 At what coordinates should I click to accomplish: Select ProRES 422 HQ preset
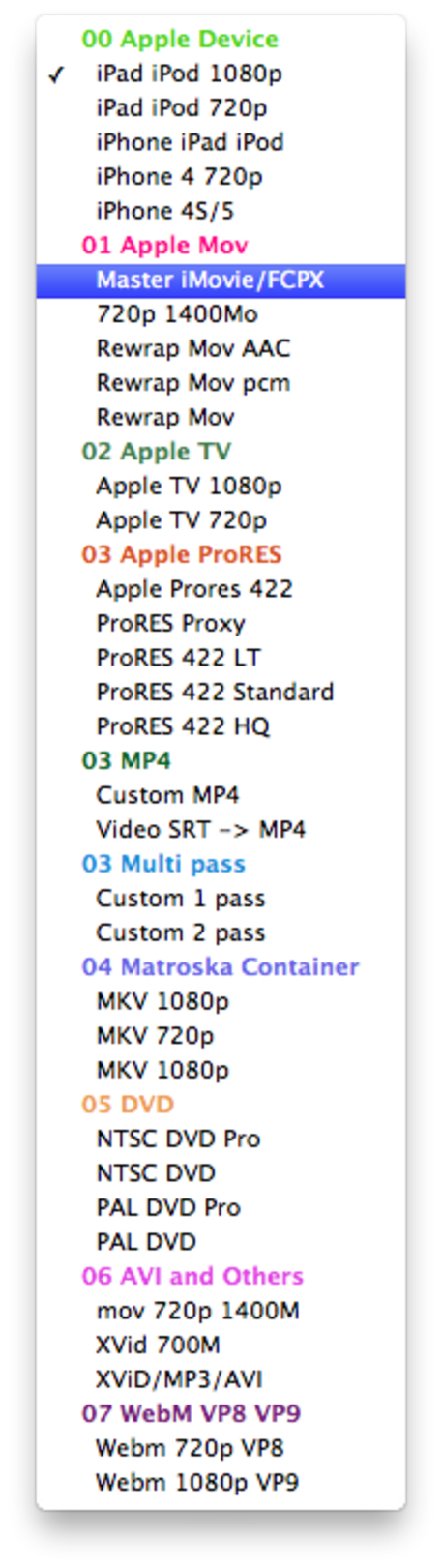[x=221, y=726]
